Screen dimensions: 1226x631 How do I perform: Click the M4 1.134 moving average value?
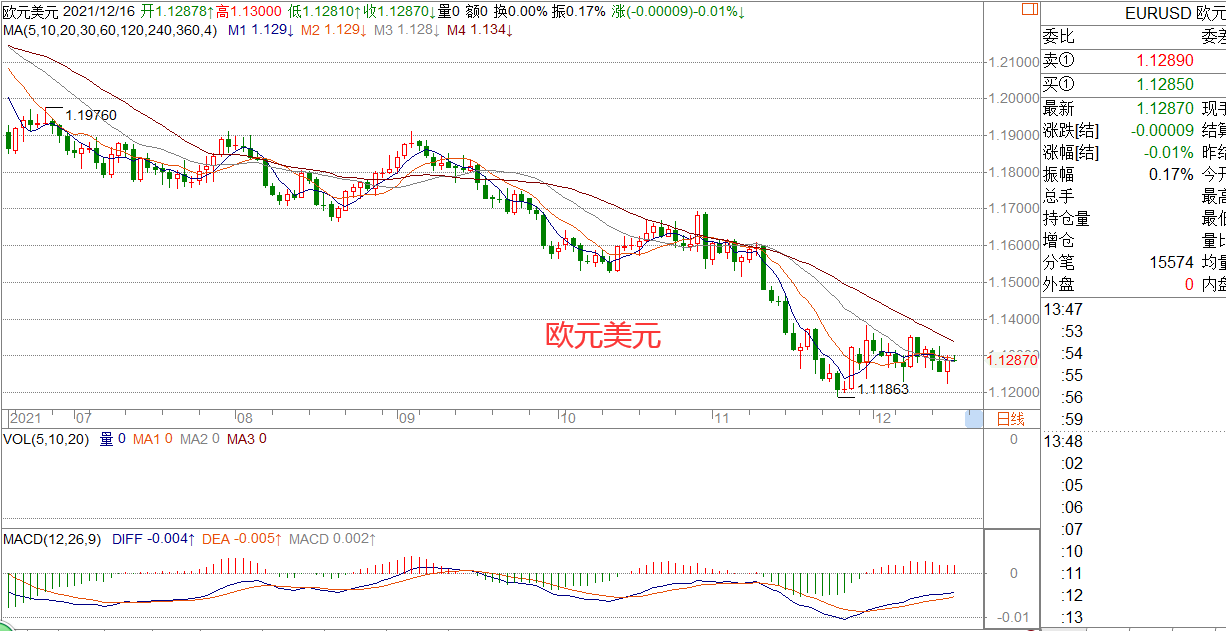point(479,31)
